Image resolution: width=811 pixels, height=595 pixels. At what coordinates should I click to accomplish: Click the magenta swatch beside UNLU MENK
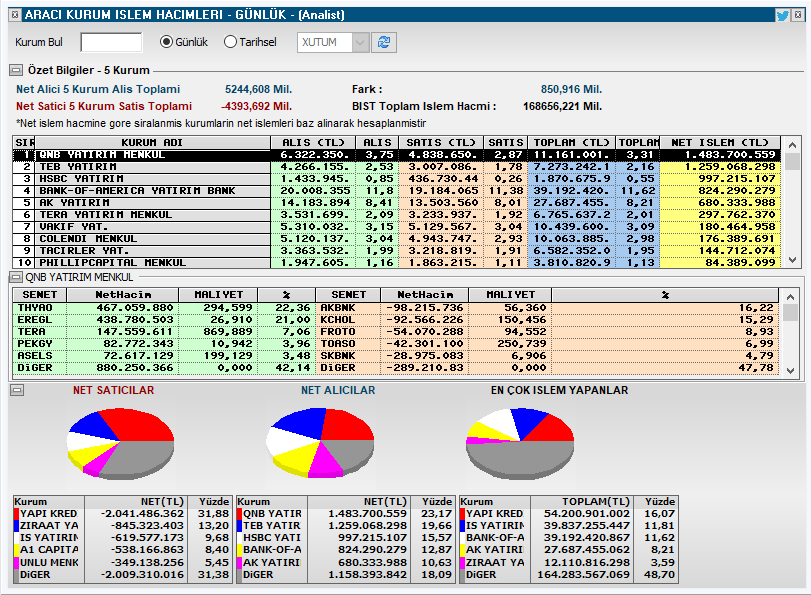click(x=17, y=562)
